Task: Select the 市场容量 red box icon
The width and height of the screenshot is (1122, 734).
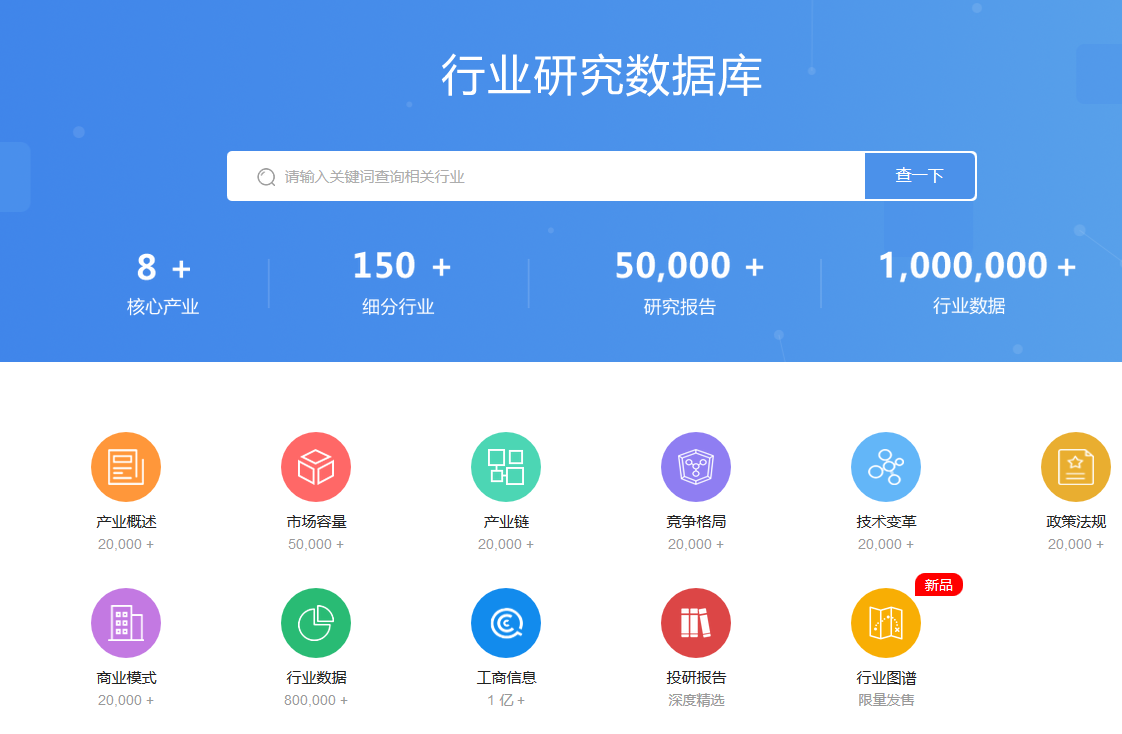Action: coord(315,466)
